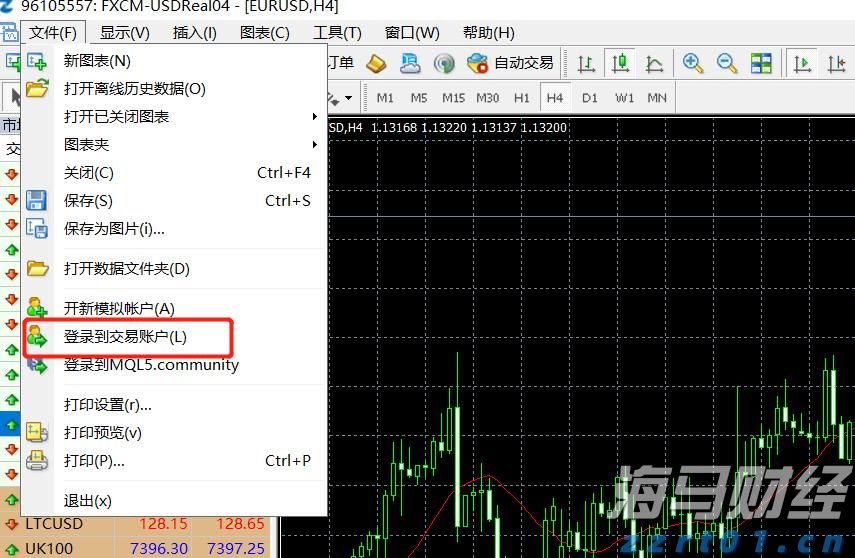Click the zoom out magnifier icon
This screenshot has height=558, width=855.
[727, 63]
